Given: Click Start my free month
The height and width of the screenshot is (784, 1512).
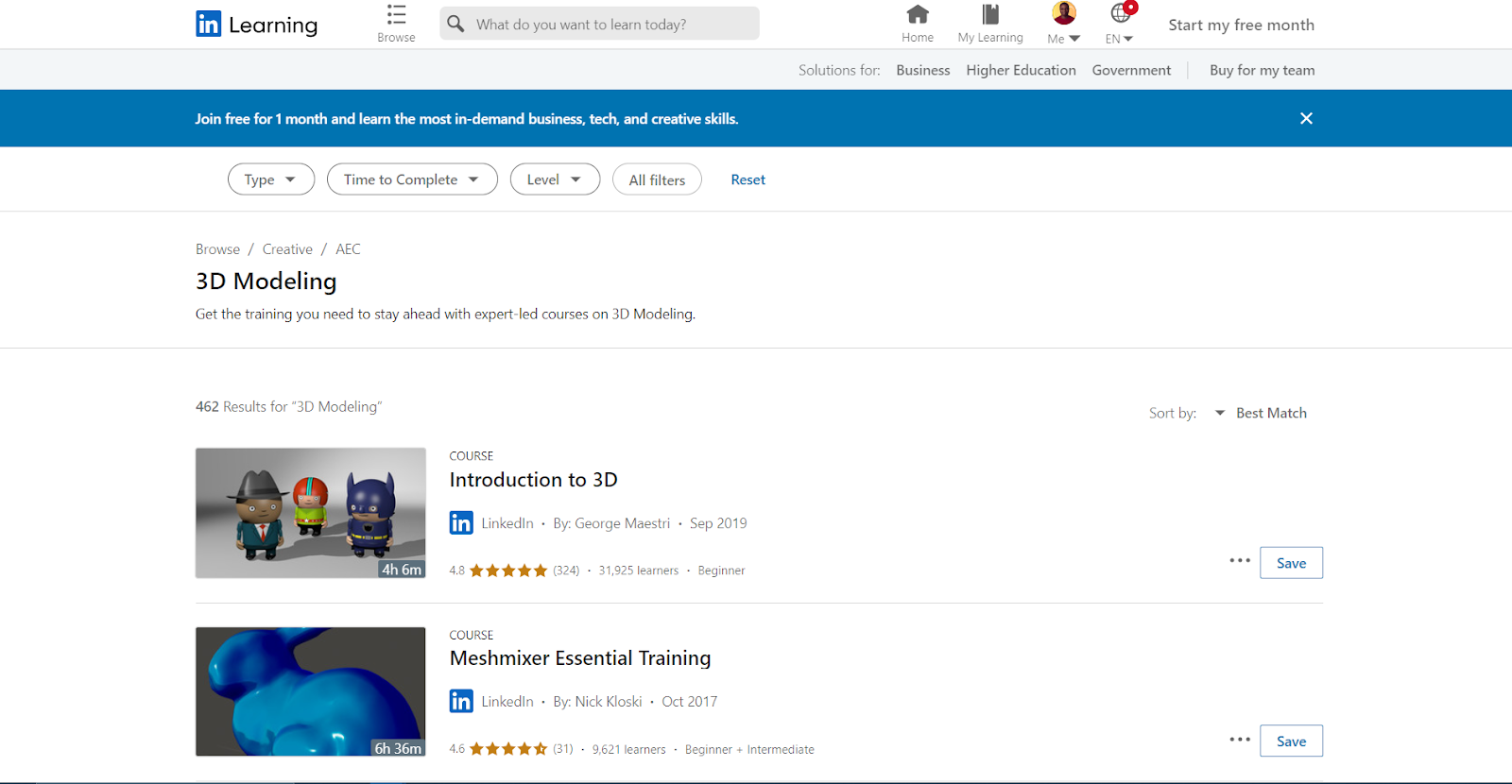Looking at the screenshot, I should [x=1241, y=25].
